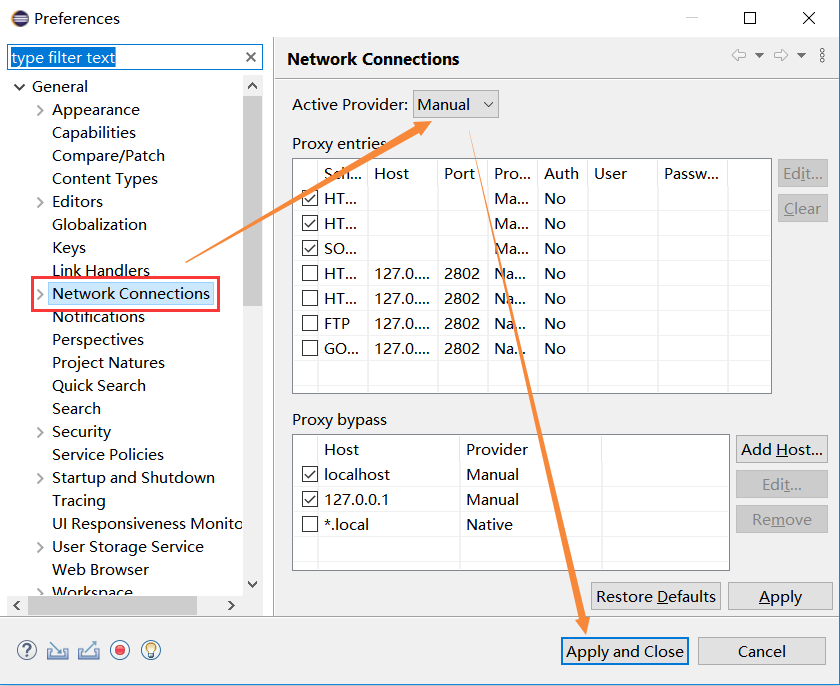Image resolution: width=840 pixels, height=686 pixels.
Task: Start the preference recorder red circle icon
Action: coord(120,650)
